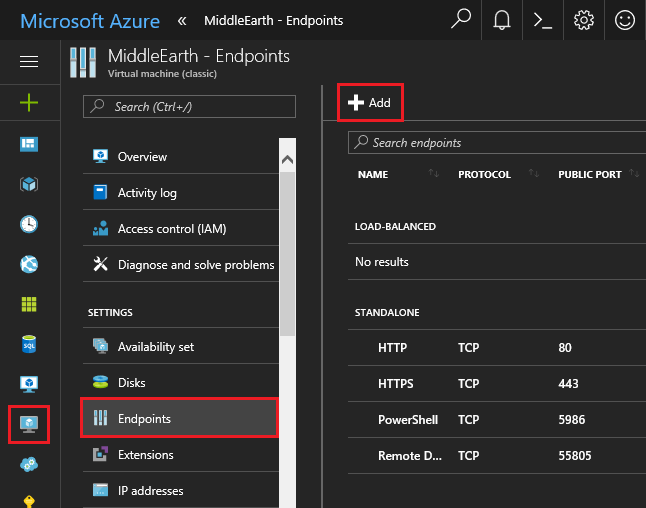
Task: Open Activity log menu item
Action: (x=181, y=192)
